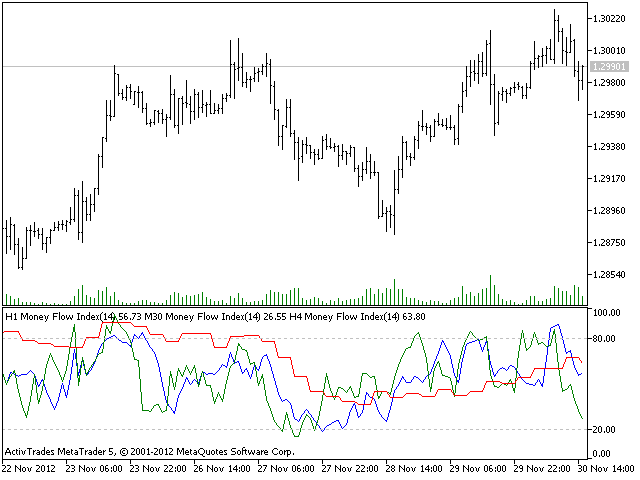
Task: Click the 22 Nov 2012 date label
Action: [x=29, y=469]
